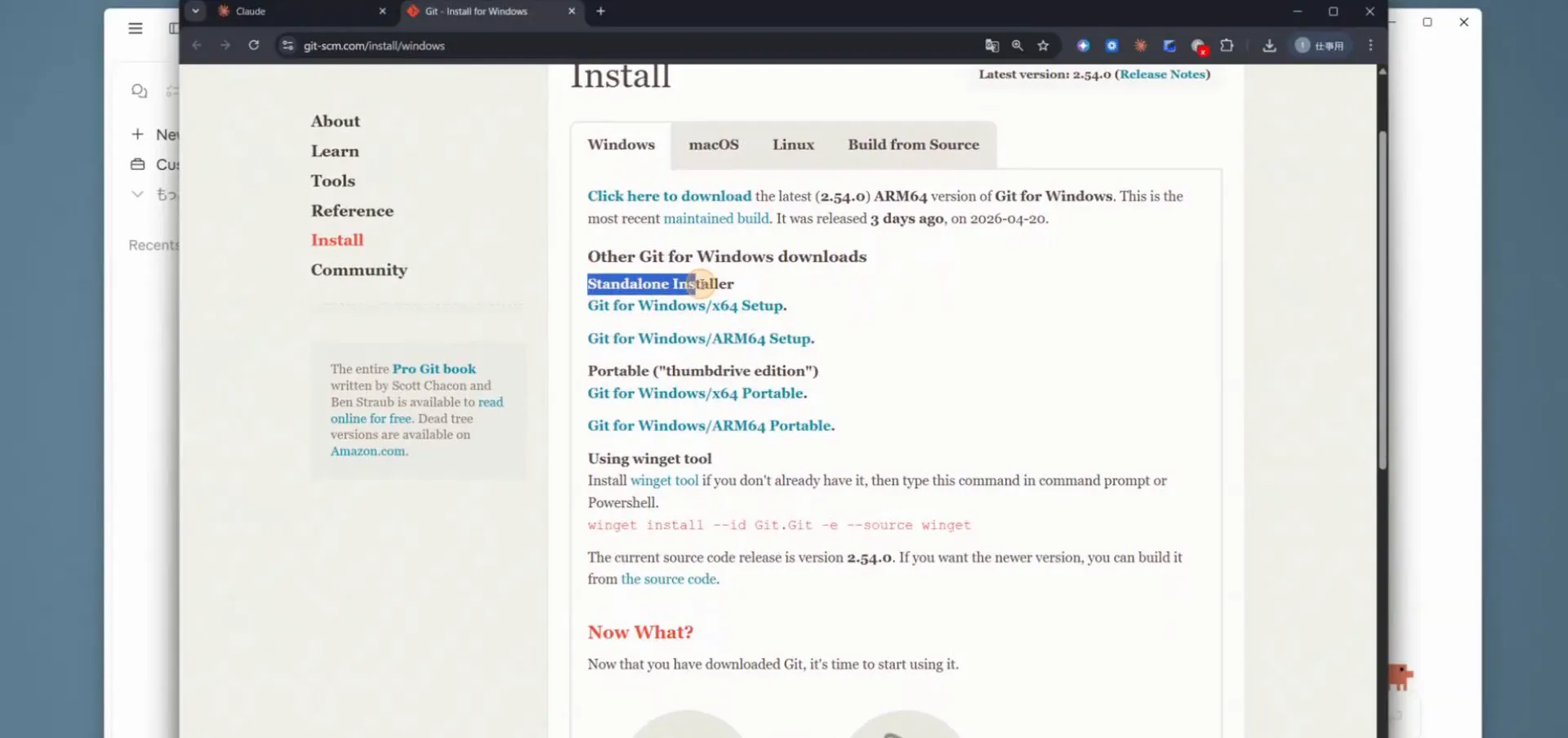This screenshot has width=1568, height=738.
Task: Open the Claude extension icon in toolbar
Action: click(1141, 46)
